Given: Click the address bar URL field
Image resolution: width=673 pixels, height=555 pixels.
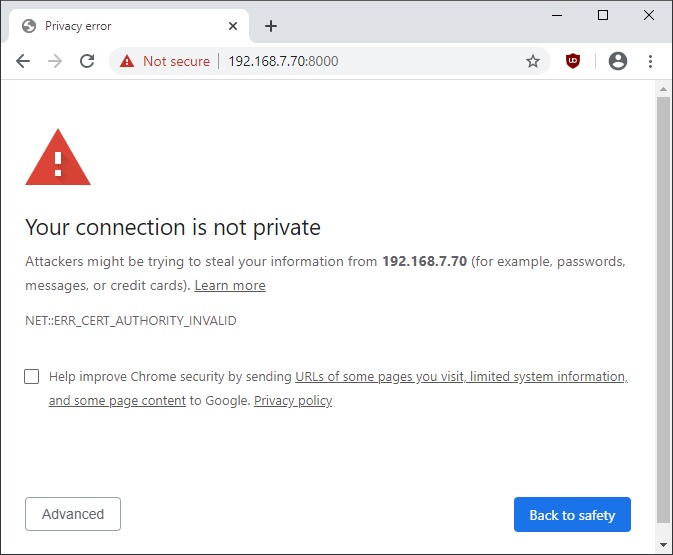Looking at the screenshot, I should pos(380,61).
